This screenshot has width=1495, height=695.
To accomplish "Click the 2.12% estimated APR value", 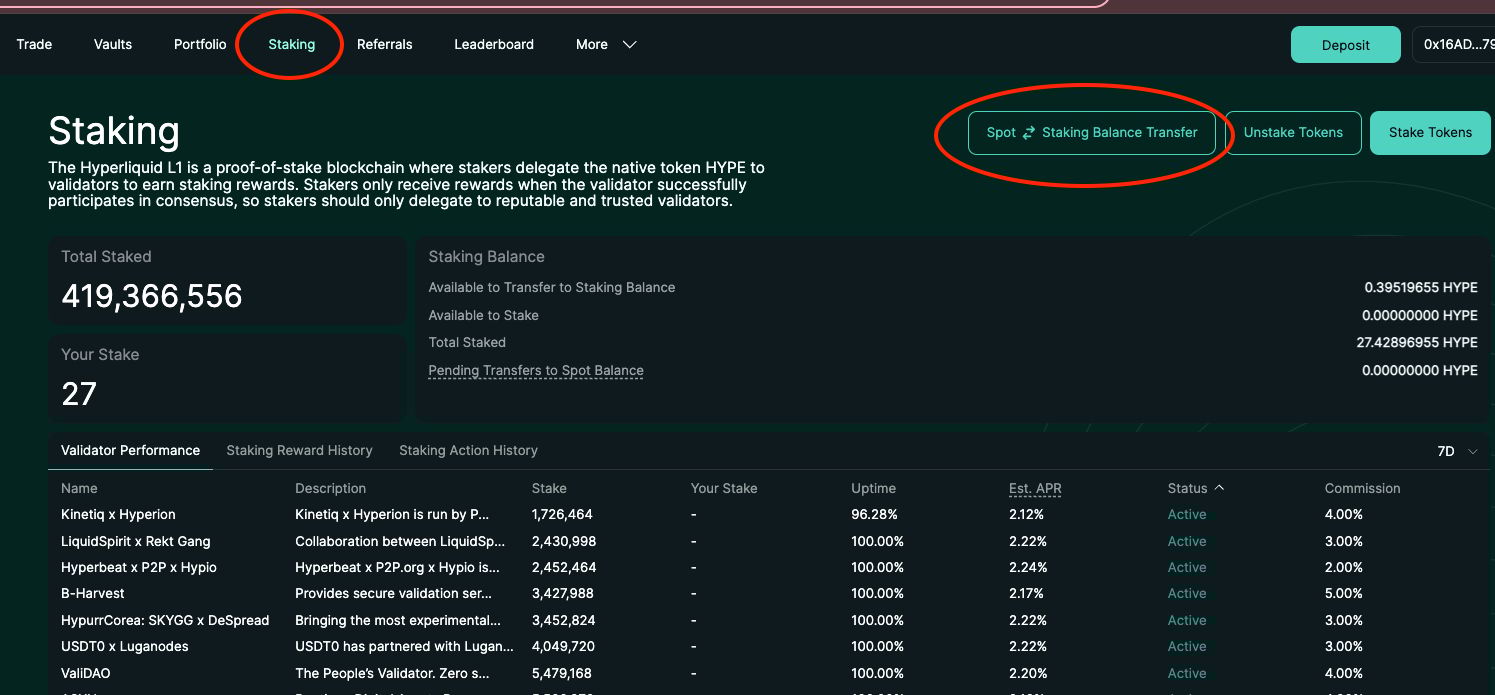I will (1026, 514).
